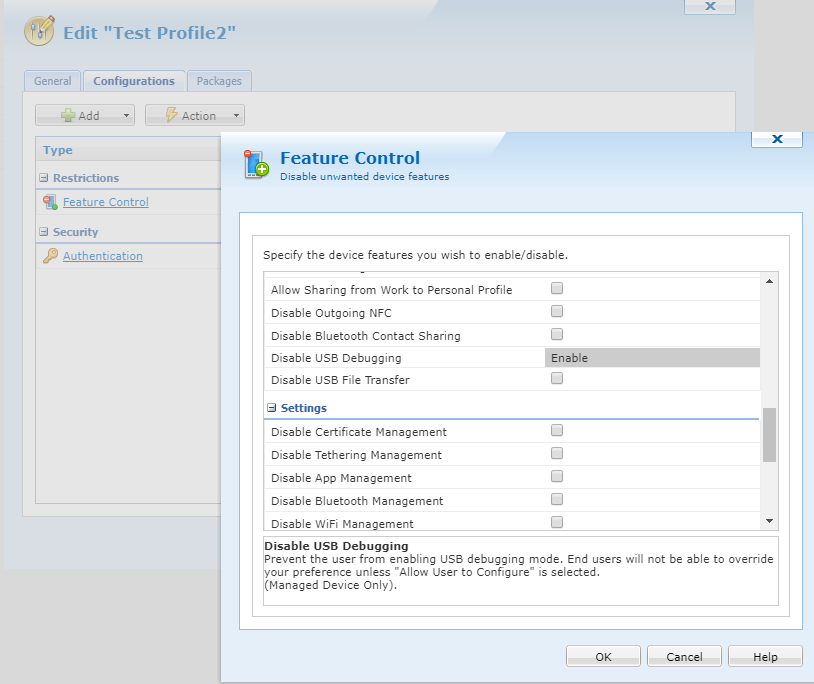The width and height of the screenshot is (814, 684).
Task: Open the Add dropdown arrow
Action: point(126,116)
